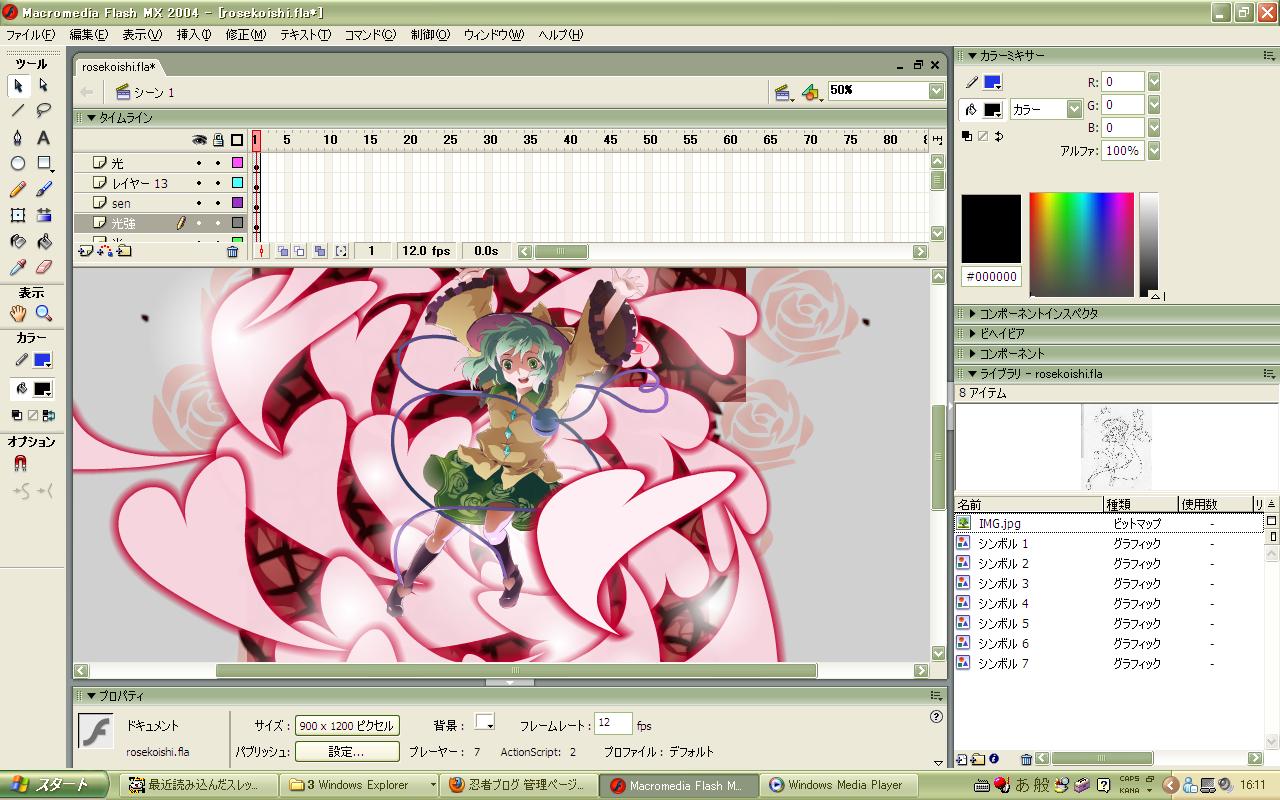Select the Fill Transform tool
Image resolution: width=1280 pixels, height=800 pixels.
pos(44,215)
